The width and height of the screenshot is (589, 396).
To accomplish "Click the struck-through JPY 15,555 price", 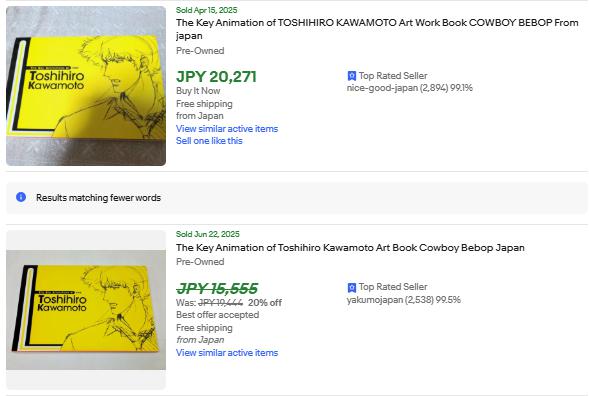I will pyautogui.click(x=217, y=289).
